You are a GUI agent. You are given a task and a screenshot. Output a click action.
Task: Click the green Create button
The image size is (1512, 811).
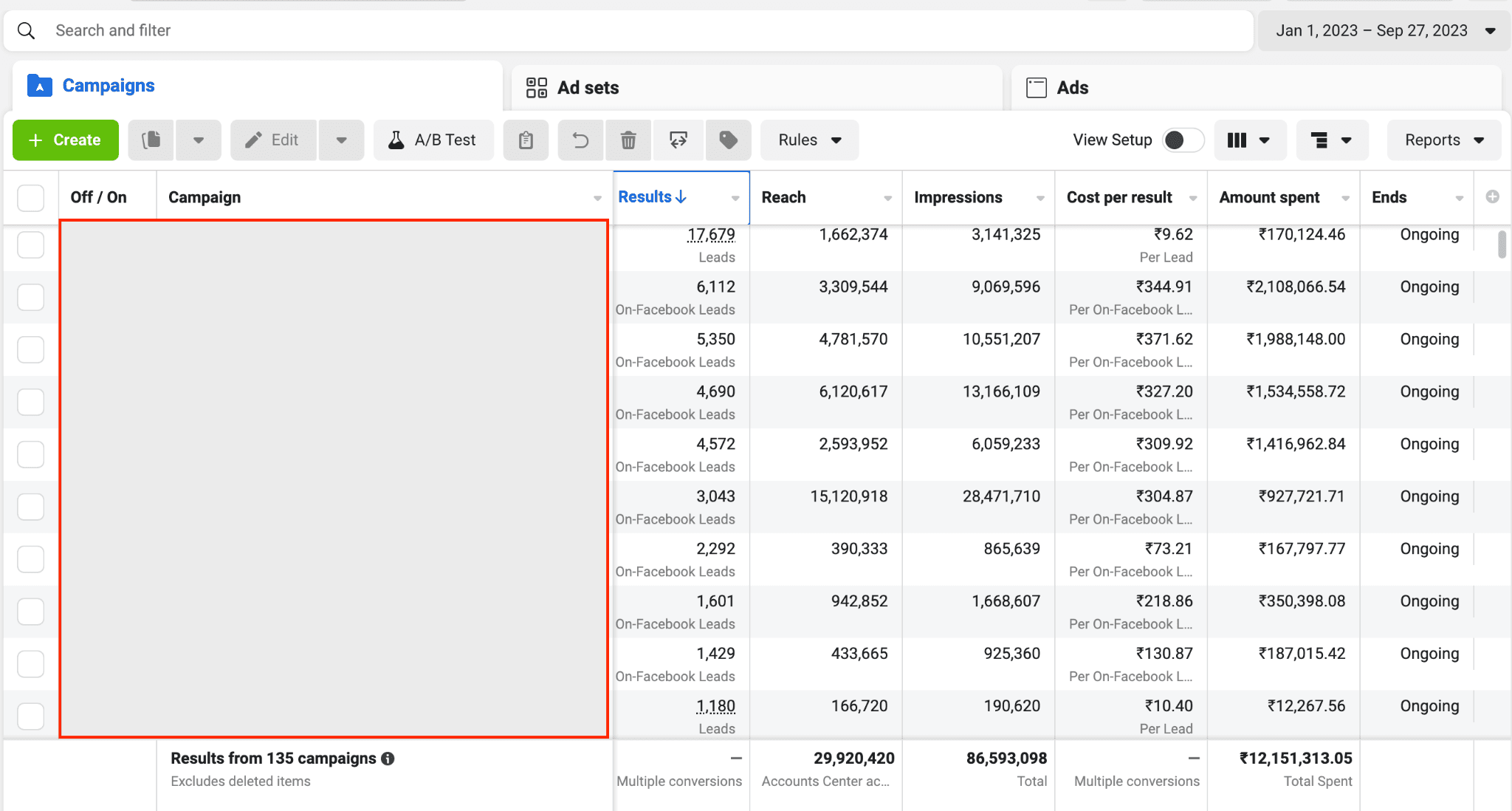(x=66, y=140)
